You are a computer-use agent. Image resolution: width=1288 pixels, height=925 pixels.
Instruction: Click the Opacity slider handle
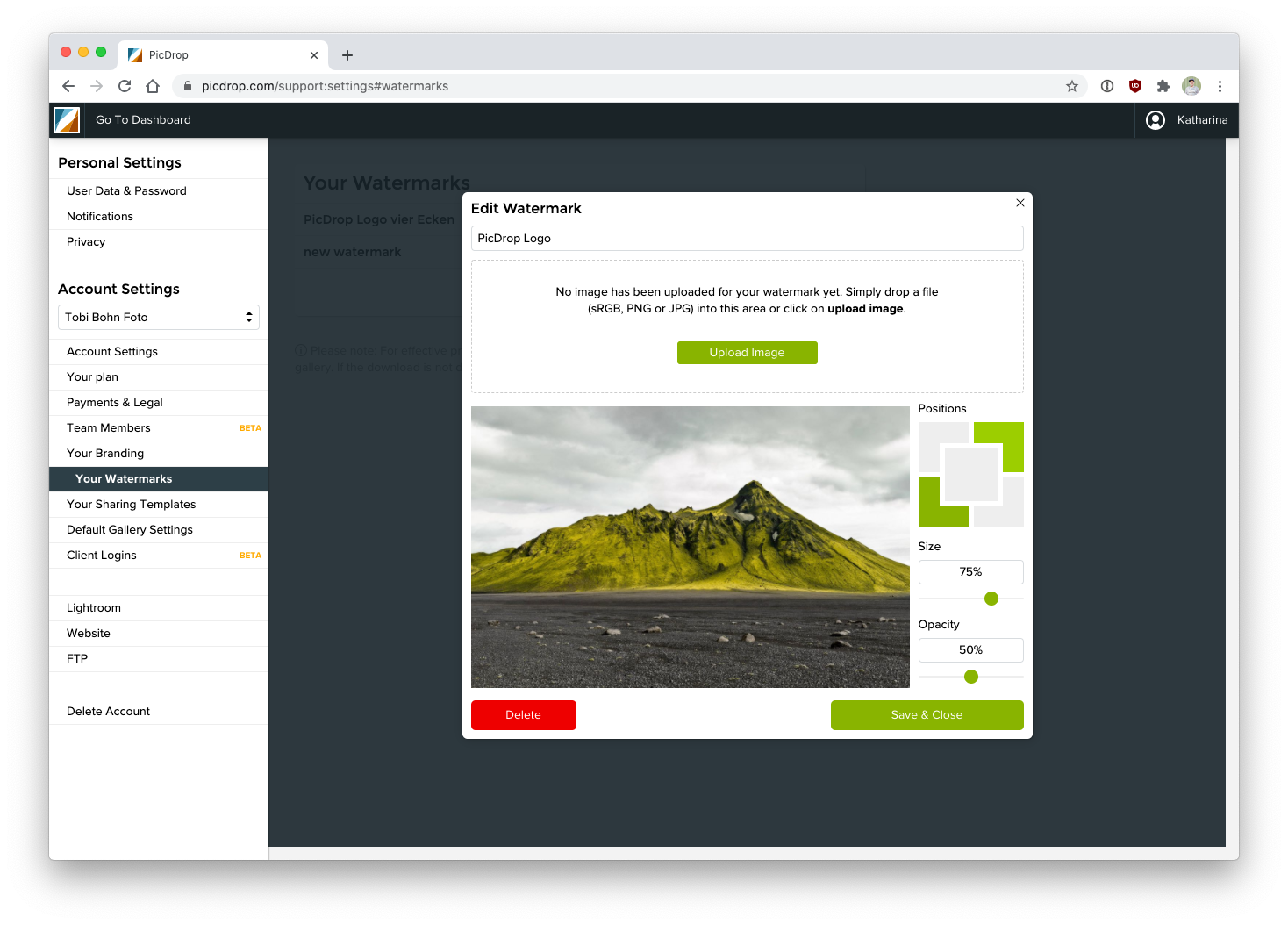pyautogui.click(x=971, y=677)
